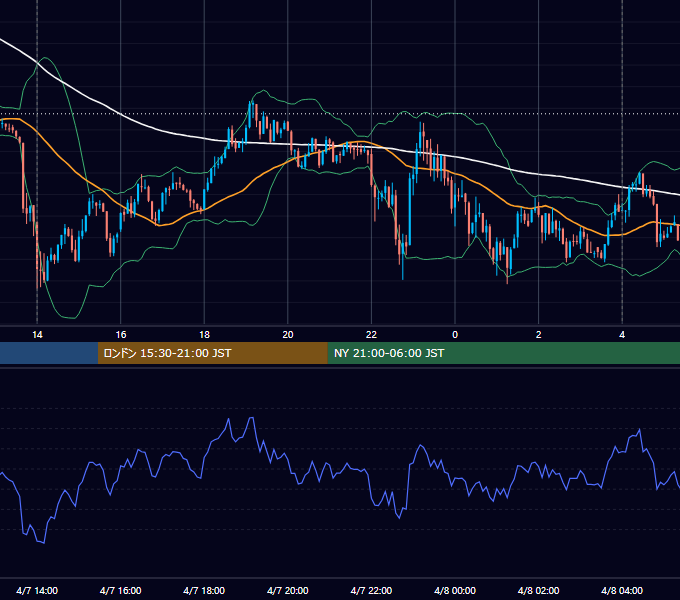Click the blue session bar before ロンドン

click(49, 353)
